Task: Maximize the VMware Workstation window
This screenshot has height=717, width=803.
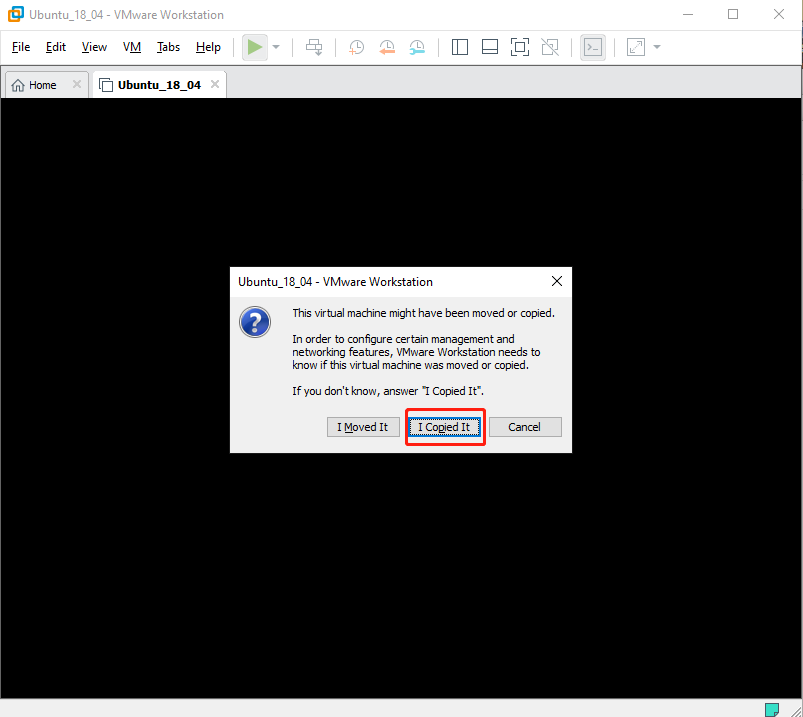Action: click(733, 14)
